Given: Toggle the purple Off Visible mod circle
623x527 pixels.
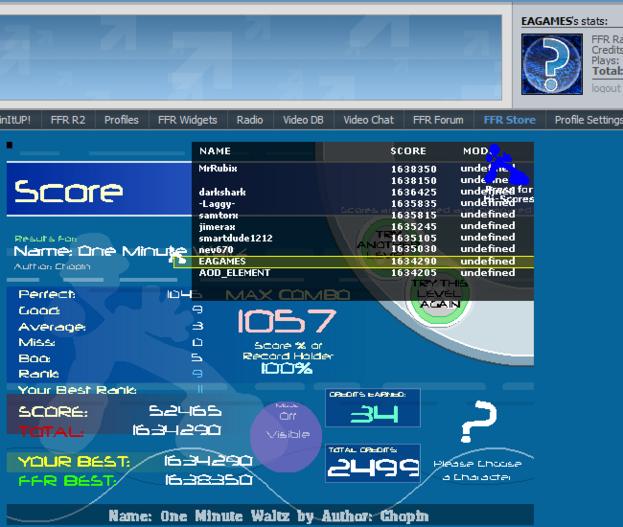Looking at the screenshot, I should click(x=286, y=436).
